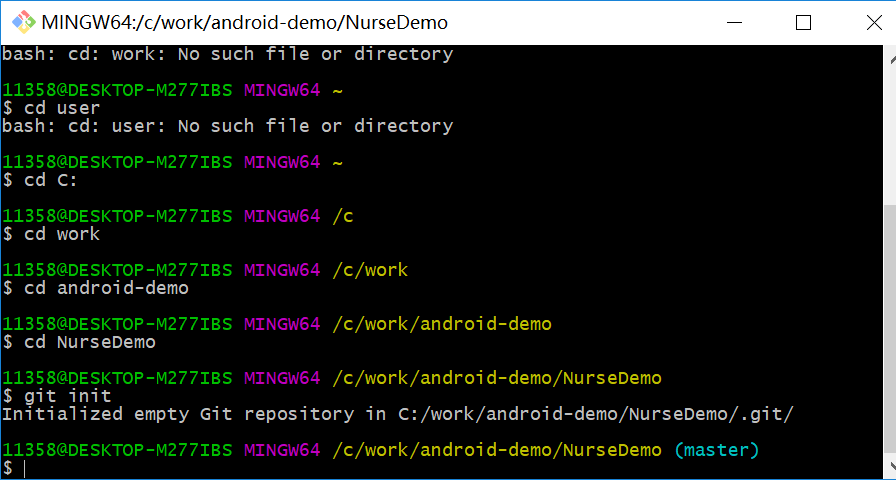Viewport: 896px width, 480px height.
Task: Click the Git Bash icon in title bar
Action: pos(24,22)
